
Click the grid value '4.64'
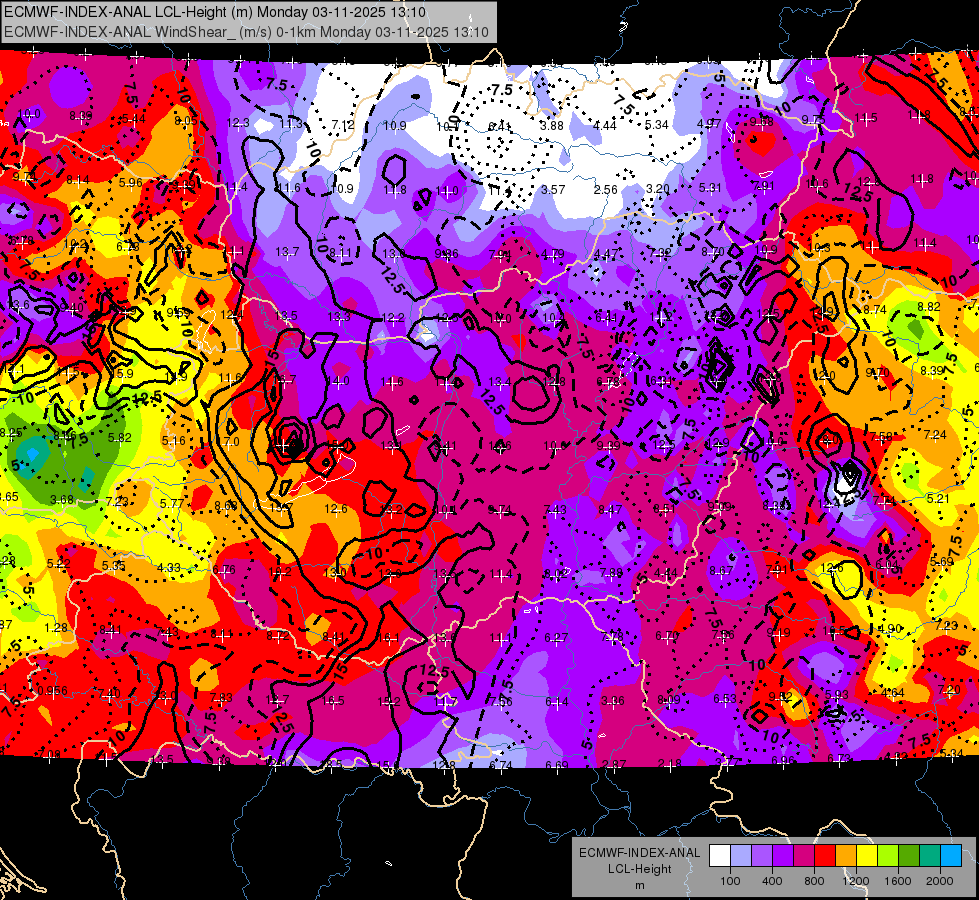[x=893, y=693]
